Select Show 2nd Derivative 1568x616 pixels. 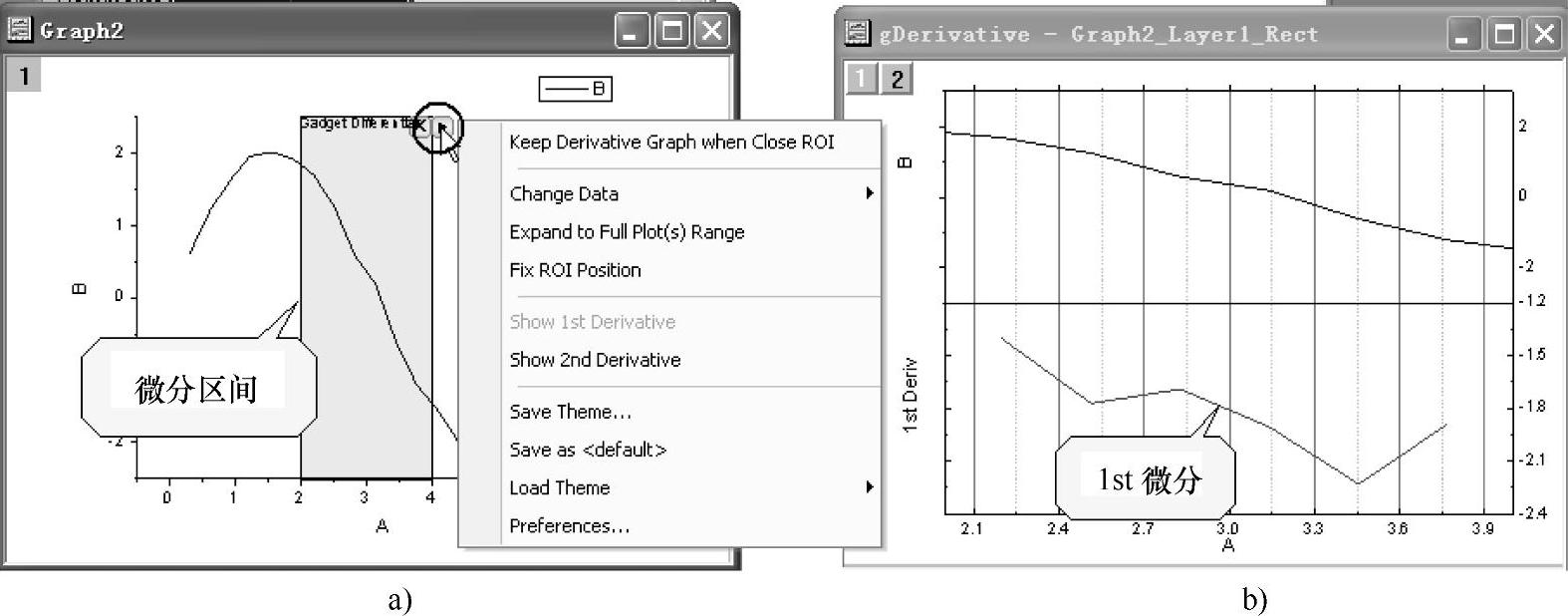595,359
